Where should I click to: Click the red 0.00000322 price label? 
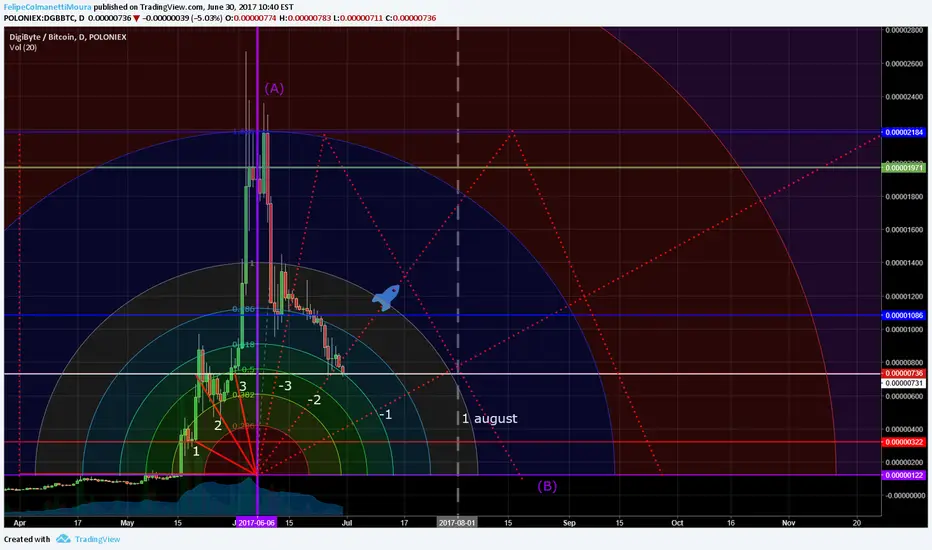click(x=904, y=442)
